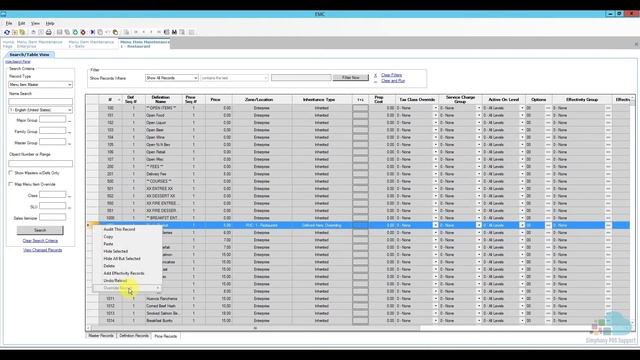Click the ellipsis button beside the Master Group field
This screenshot has height=360, width=640.
click(x=69, y=143)
